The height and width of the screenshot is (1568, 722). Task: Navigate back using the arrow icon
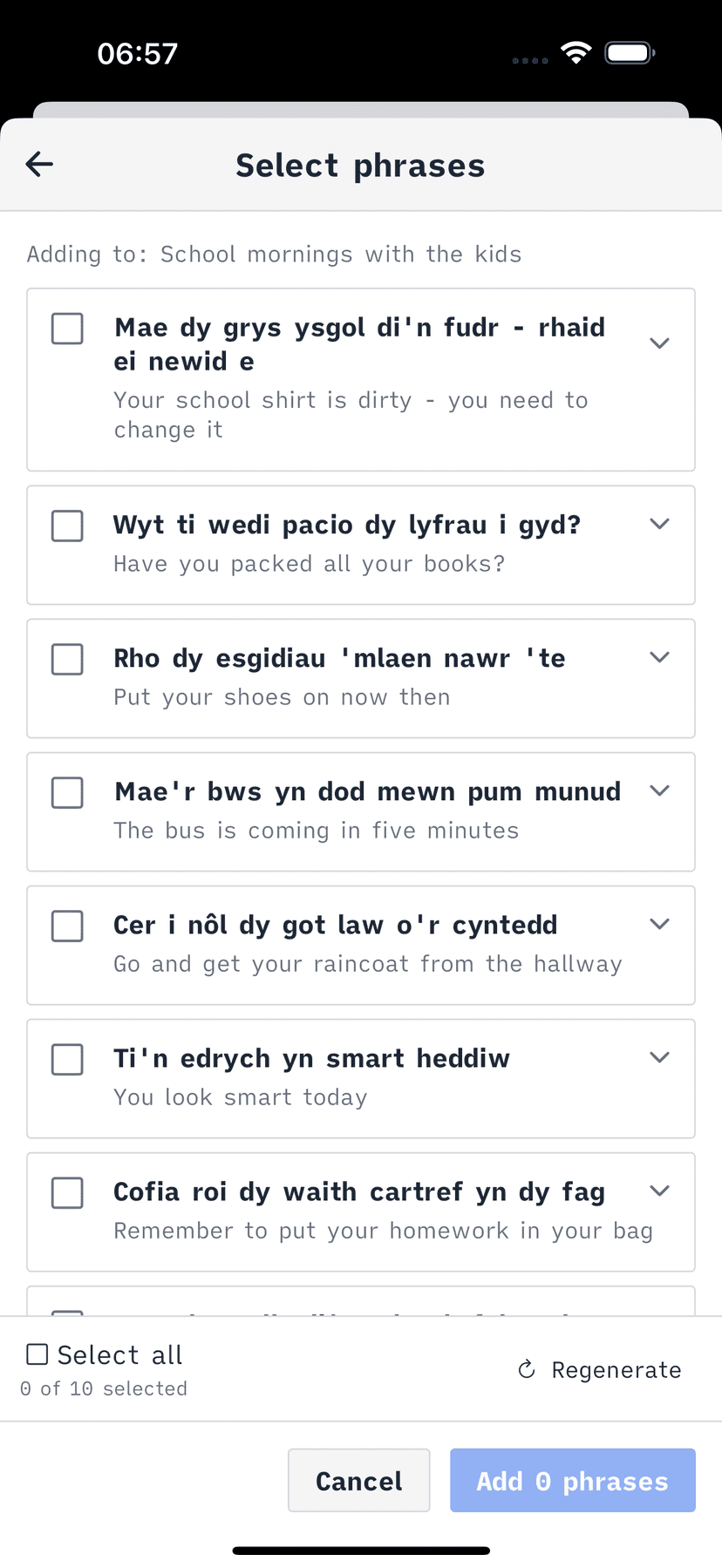click(x=39, y=164)
